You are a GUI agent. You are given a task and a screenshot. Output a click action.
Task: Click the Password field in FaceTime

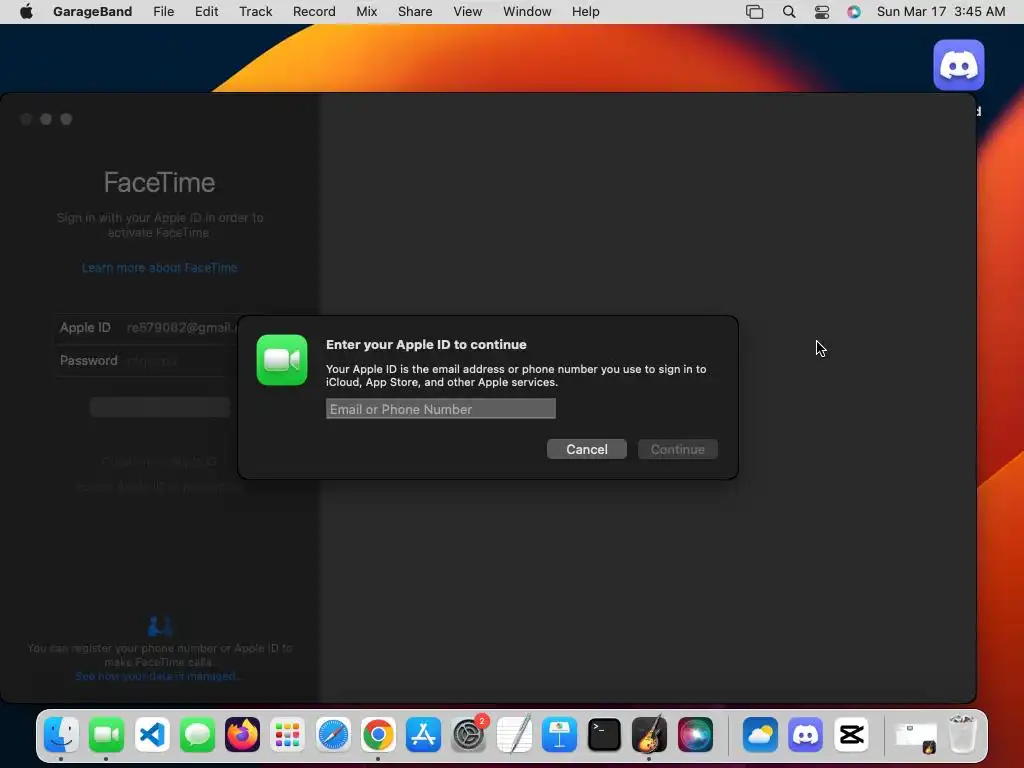(x=148, y=360)
